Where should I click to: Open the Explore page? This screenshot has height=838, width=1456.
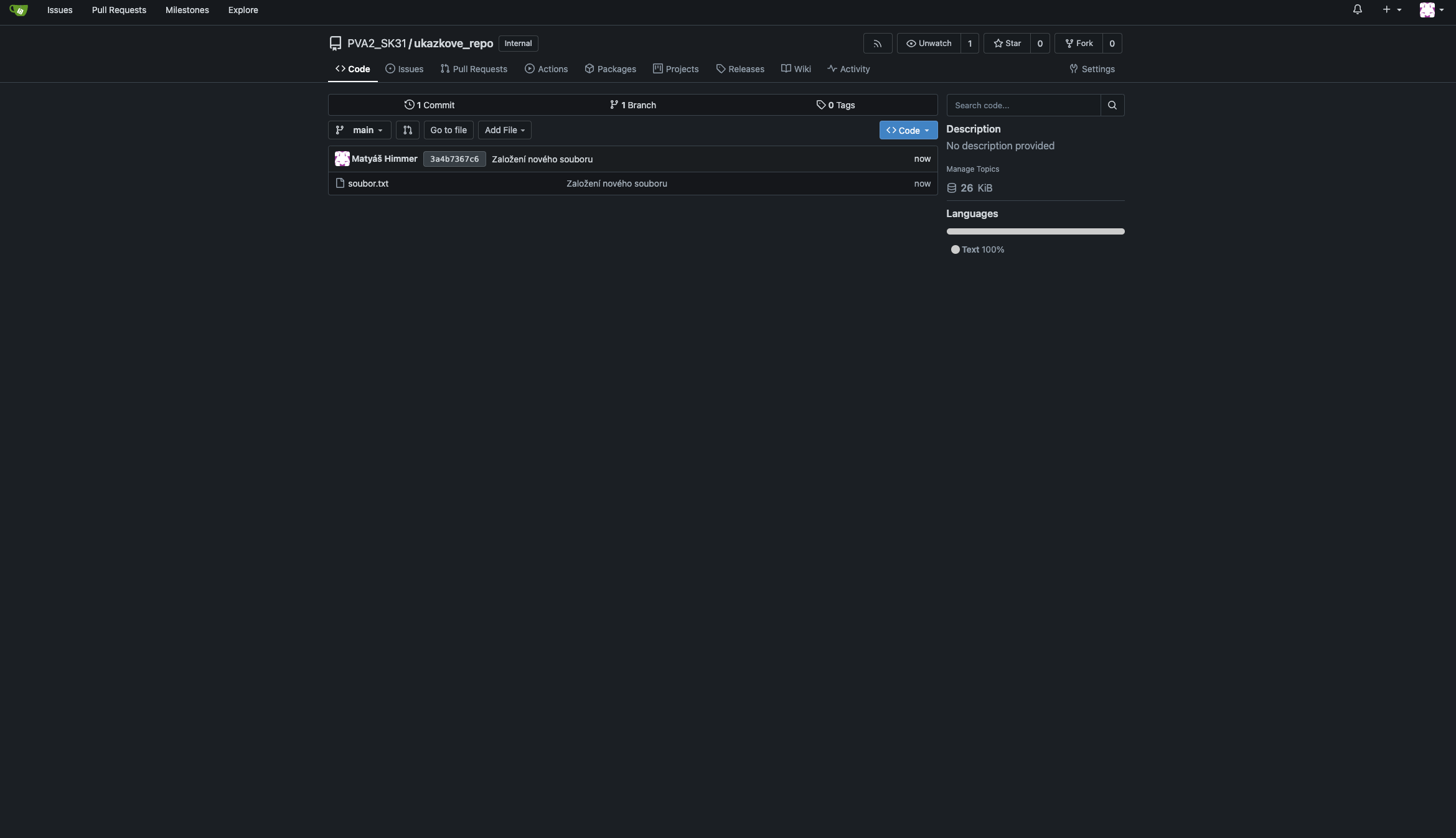(243, 10)
